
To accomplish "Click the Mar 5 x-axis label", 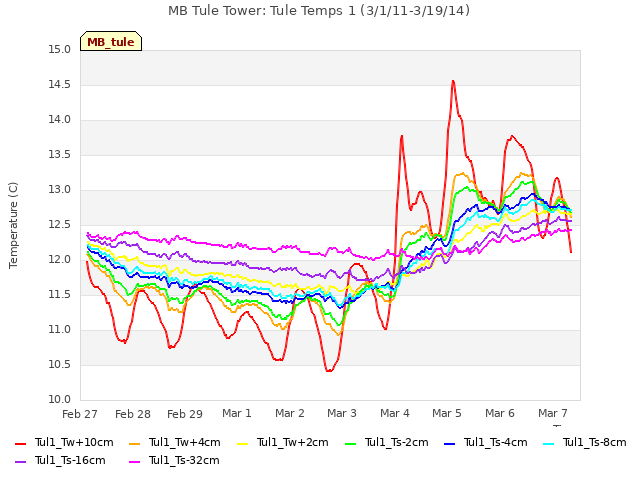I will pos(447,413).
